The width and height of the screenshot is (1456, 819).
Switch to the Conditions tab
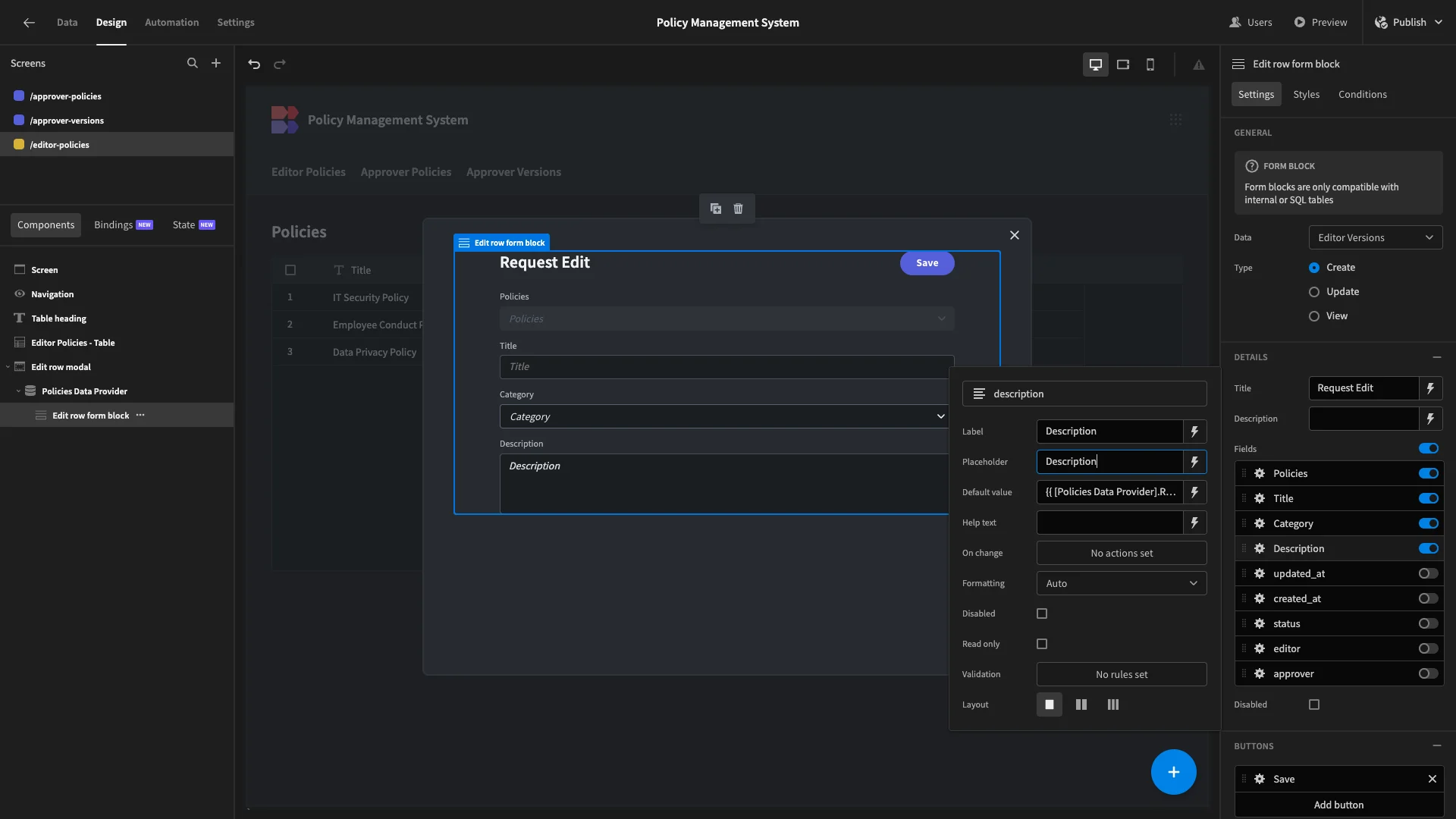coord(1362,94)
